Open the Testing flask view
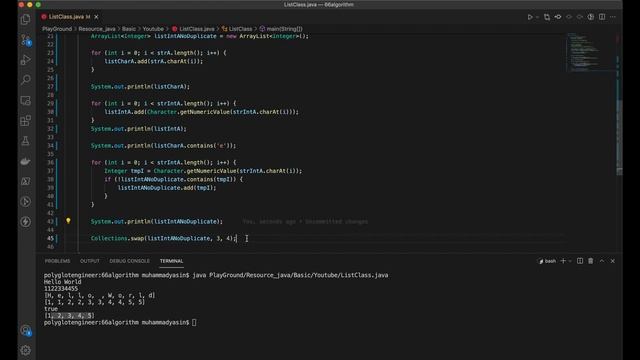Screen dimensions: 640x360 coord(26,141)
